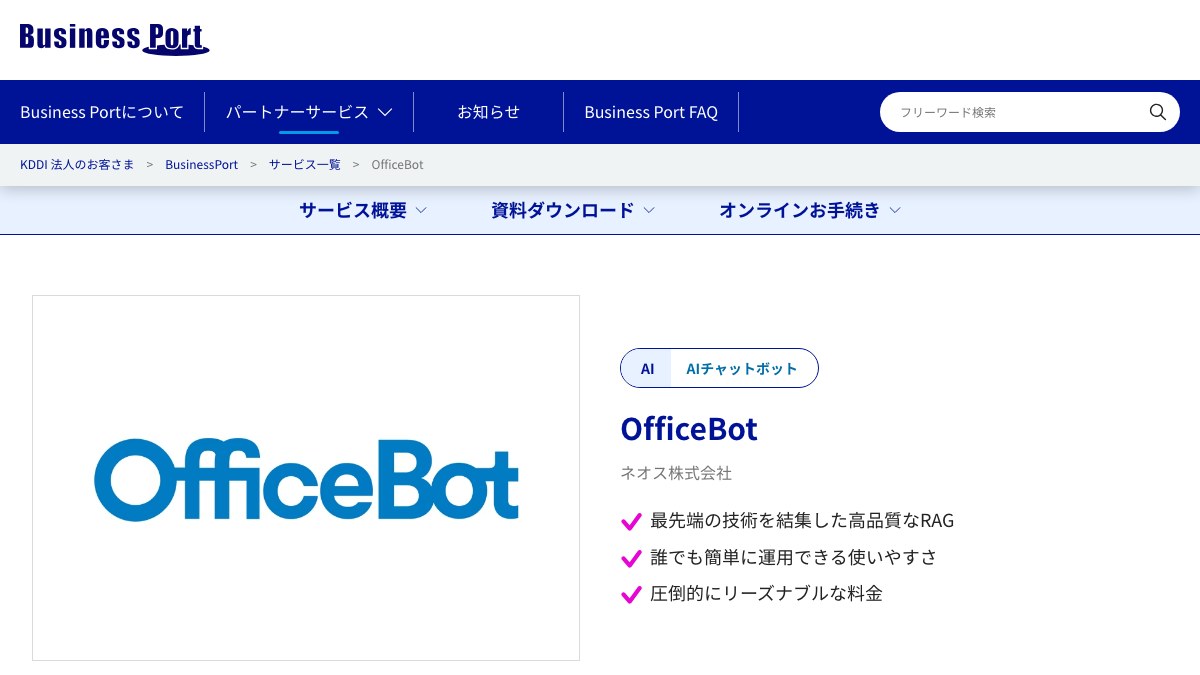Expand the 資料ダウンロード chevron
The width and height of the screenshot is (1200, 675).
[x=649, y=210]
